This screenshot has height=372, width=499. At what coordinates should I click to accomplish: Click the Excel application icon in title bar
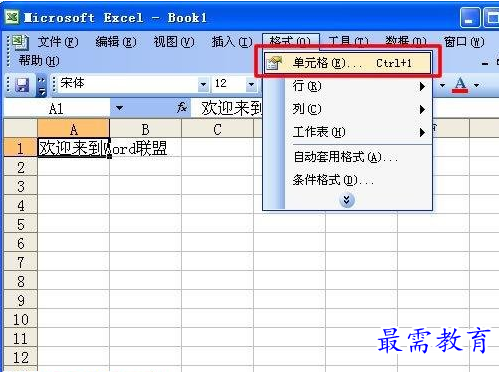click(x=12, y=17)
